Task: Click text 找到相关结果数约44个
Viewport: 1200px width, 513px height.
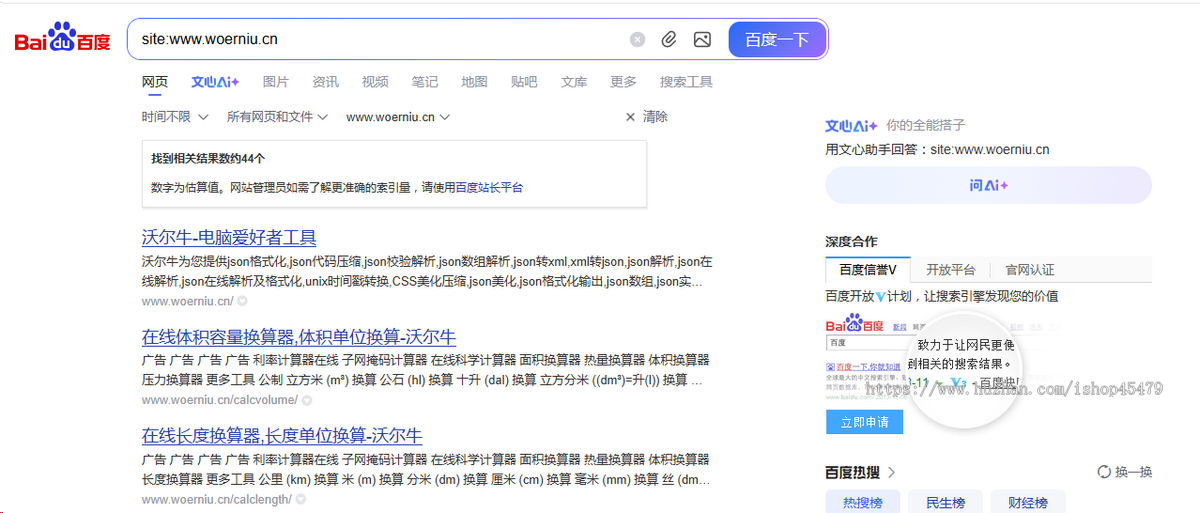Action: 207,159
